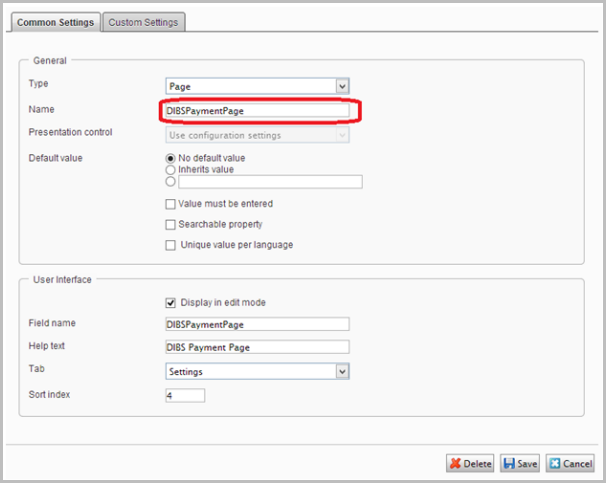Open the Presentation control dropdown
The width and height of the screenshot is (606, 483).
257,134
